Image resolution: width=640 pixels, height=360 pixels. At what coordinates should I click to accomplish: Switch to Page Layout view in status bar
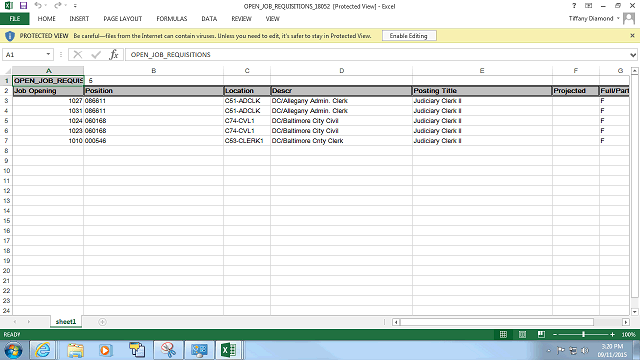(x=522, y=334)
